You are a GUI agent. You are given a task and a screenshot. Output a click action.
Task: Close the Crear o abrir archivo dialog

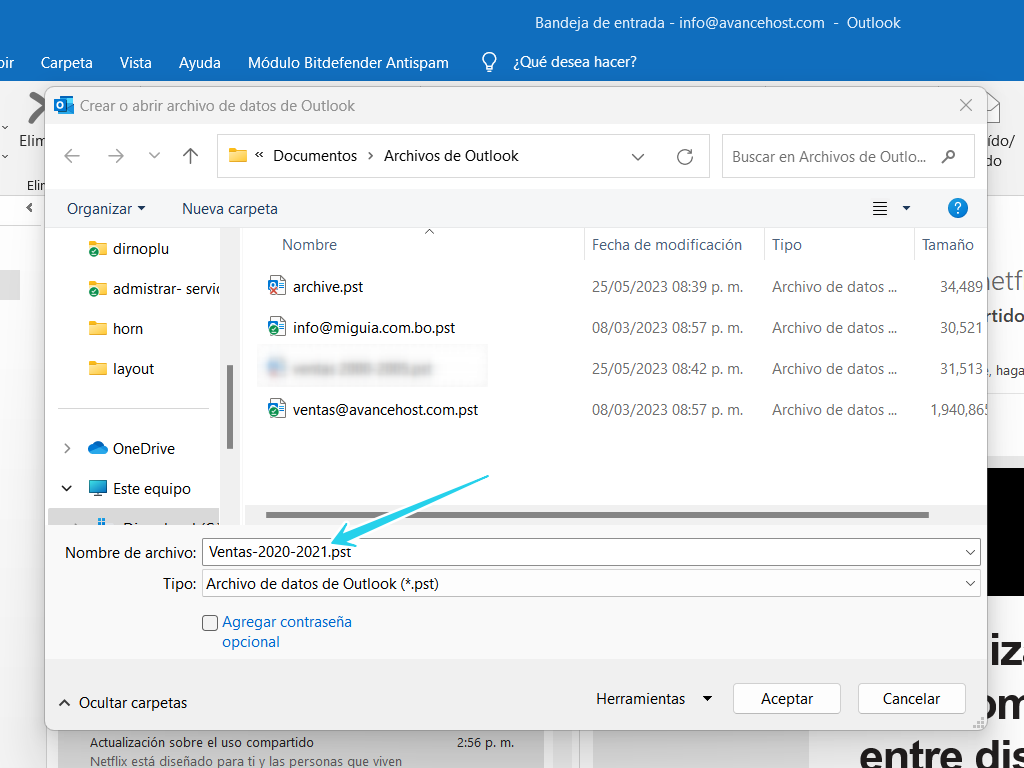[x=965, y=105]
